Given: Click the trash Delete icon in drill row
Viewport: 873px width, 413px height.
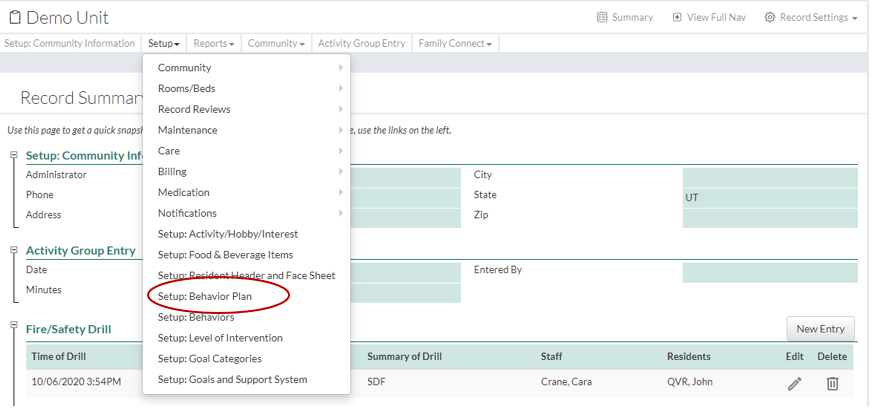Looking at the screenshot, I should [x=832, y=383].
